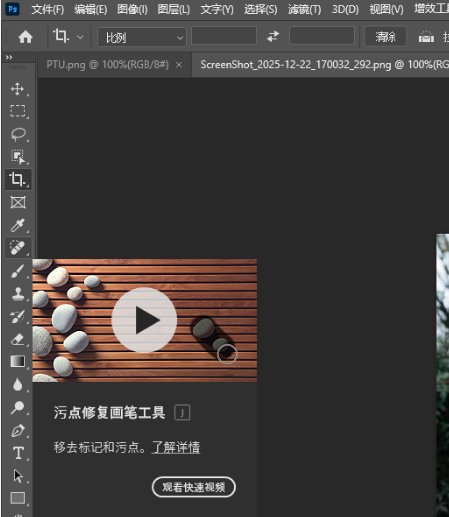449x517 pixels.
Task: Expand the toolbox panel double arrows
Action: (9, 57)
